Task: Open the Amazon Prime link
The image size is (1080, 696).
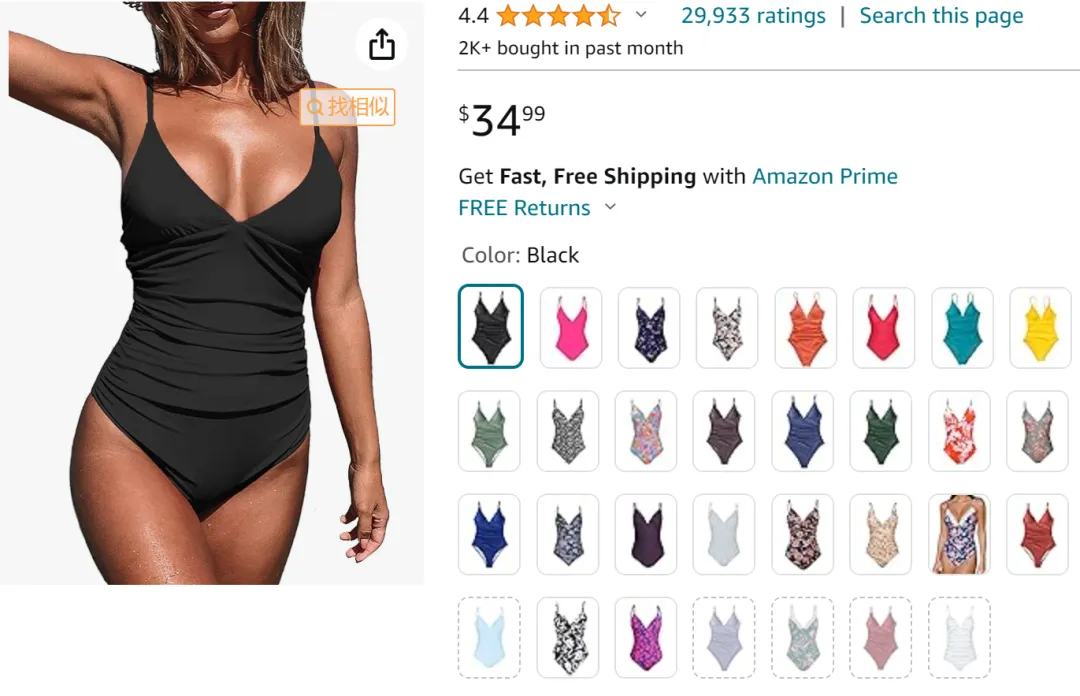Action: tap(824, 176)
